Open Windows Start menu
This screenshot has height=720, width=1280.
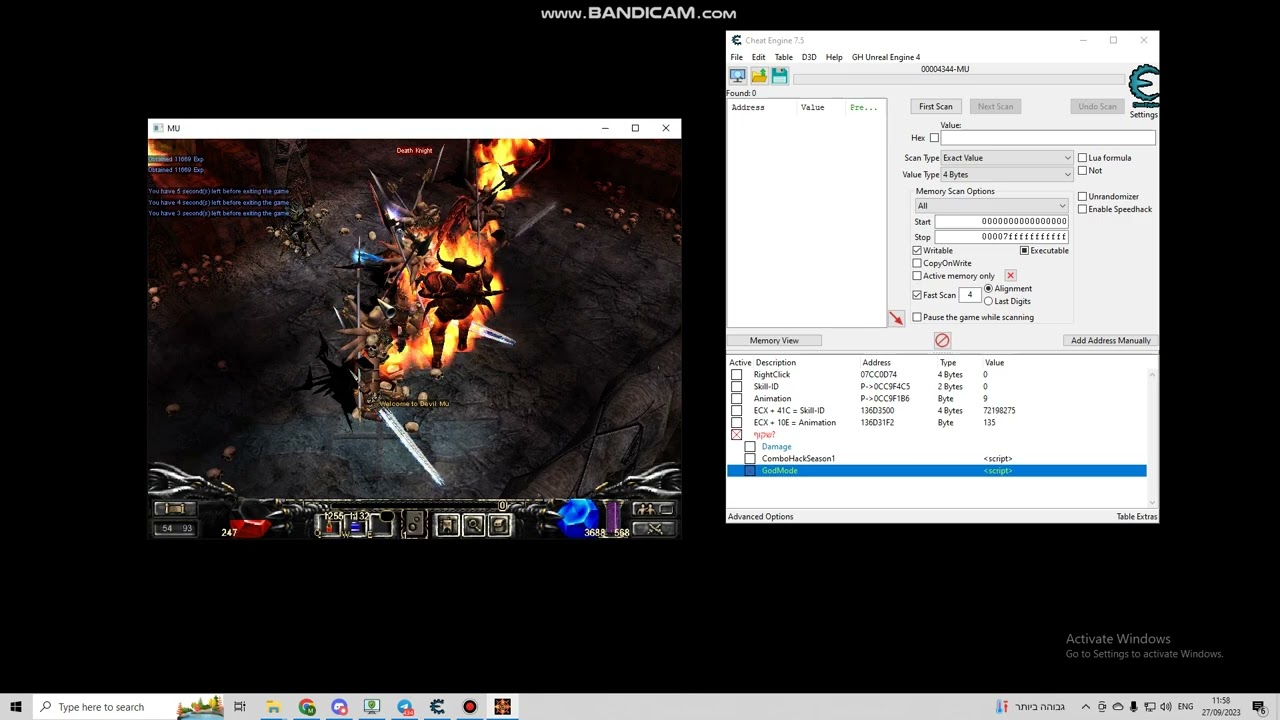(16, 707)
